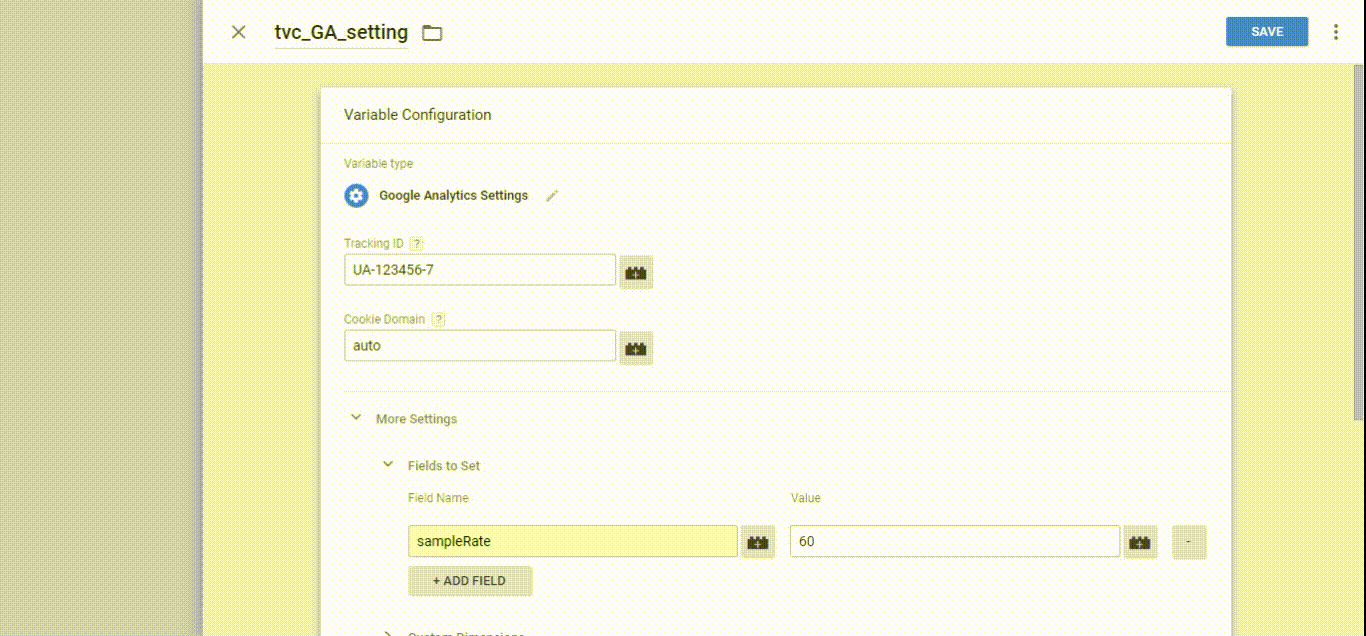Insert variable into Tracking ID field
The height and width of the screenshot is (636, 1366).
click(x=636, y=271)
